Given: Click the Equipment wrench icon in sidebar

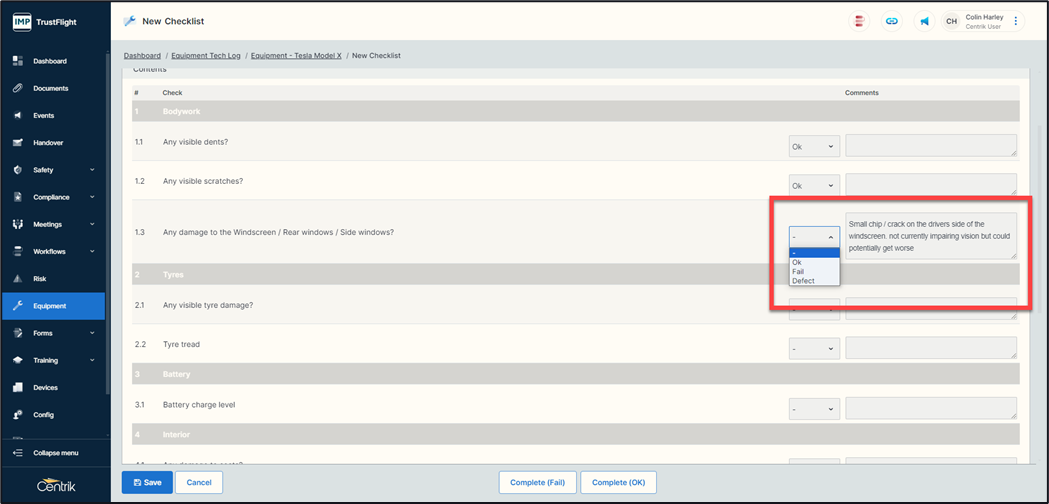Looking at the screenshot, I should 18,306.
